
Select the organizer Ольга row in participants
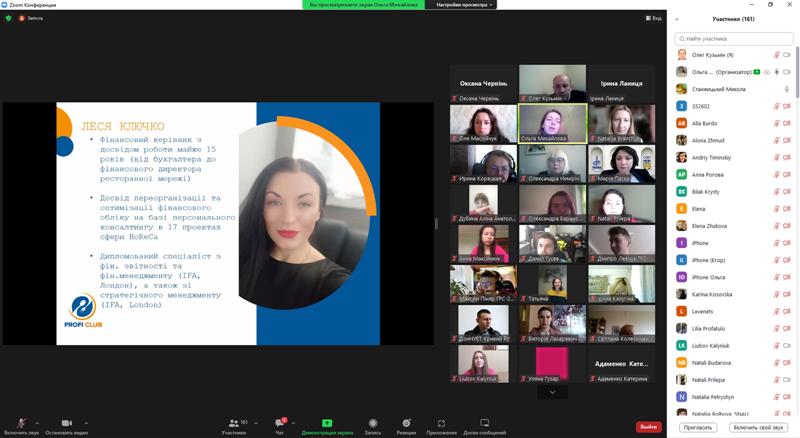[x=734, y=72]
